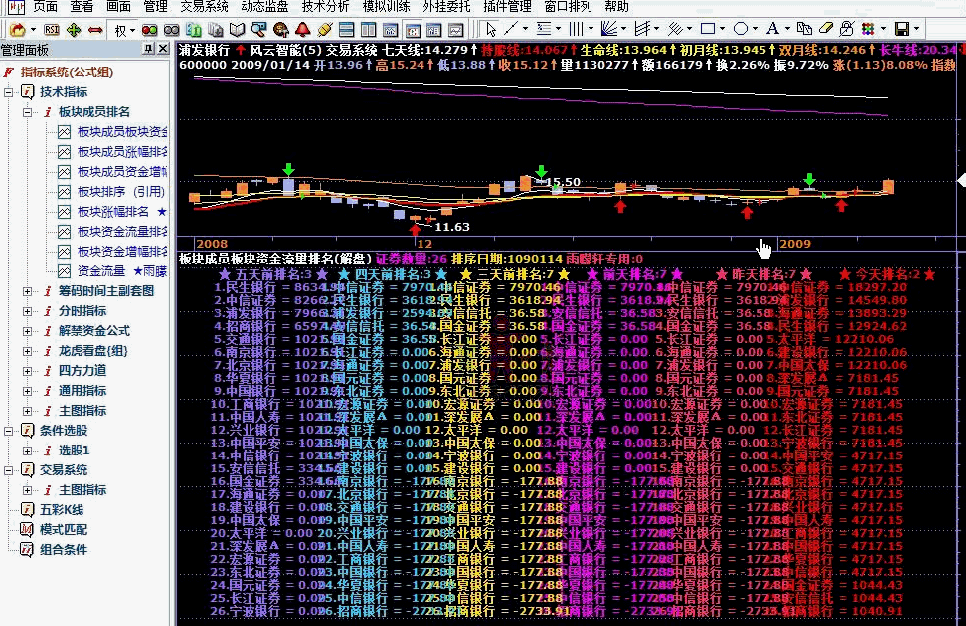Image resolution: width=966 pixels, height=626 pixels.
Task: Open the 查看 menu
Action: (81, 6)
